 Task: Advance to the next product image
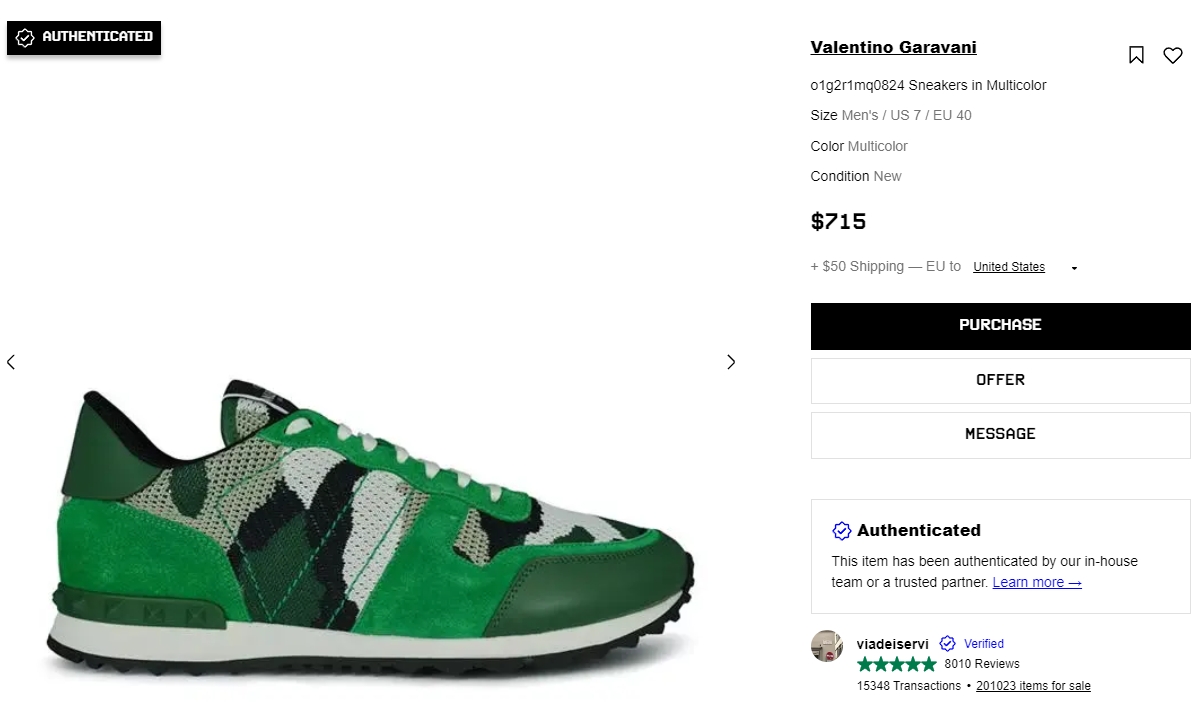(x=731, y=362)
